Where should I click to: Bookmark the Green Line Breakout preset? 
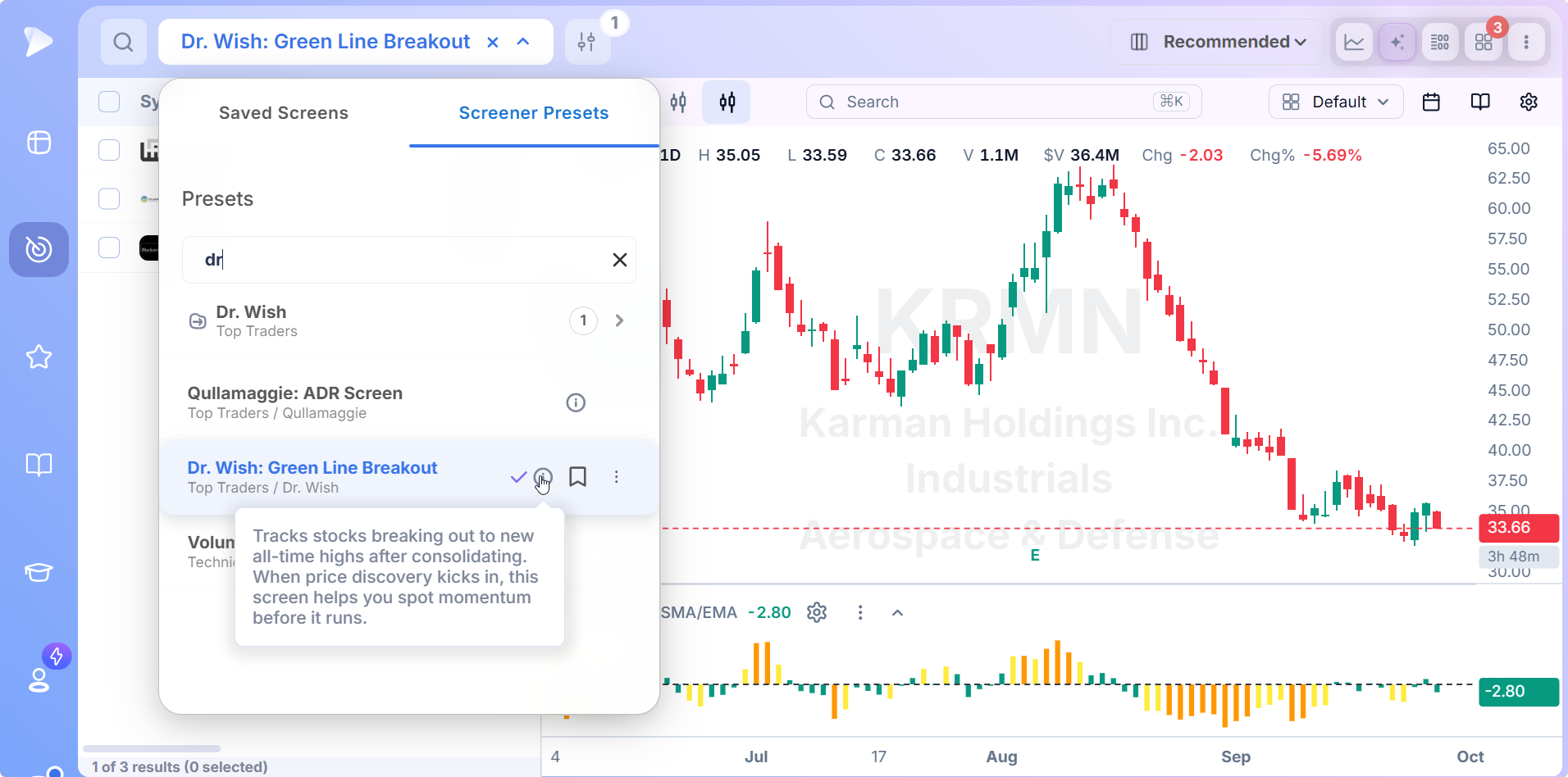point(578,477)
